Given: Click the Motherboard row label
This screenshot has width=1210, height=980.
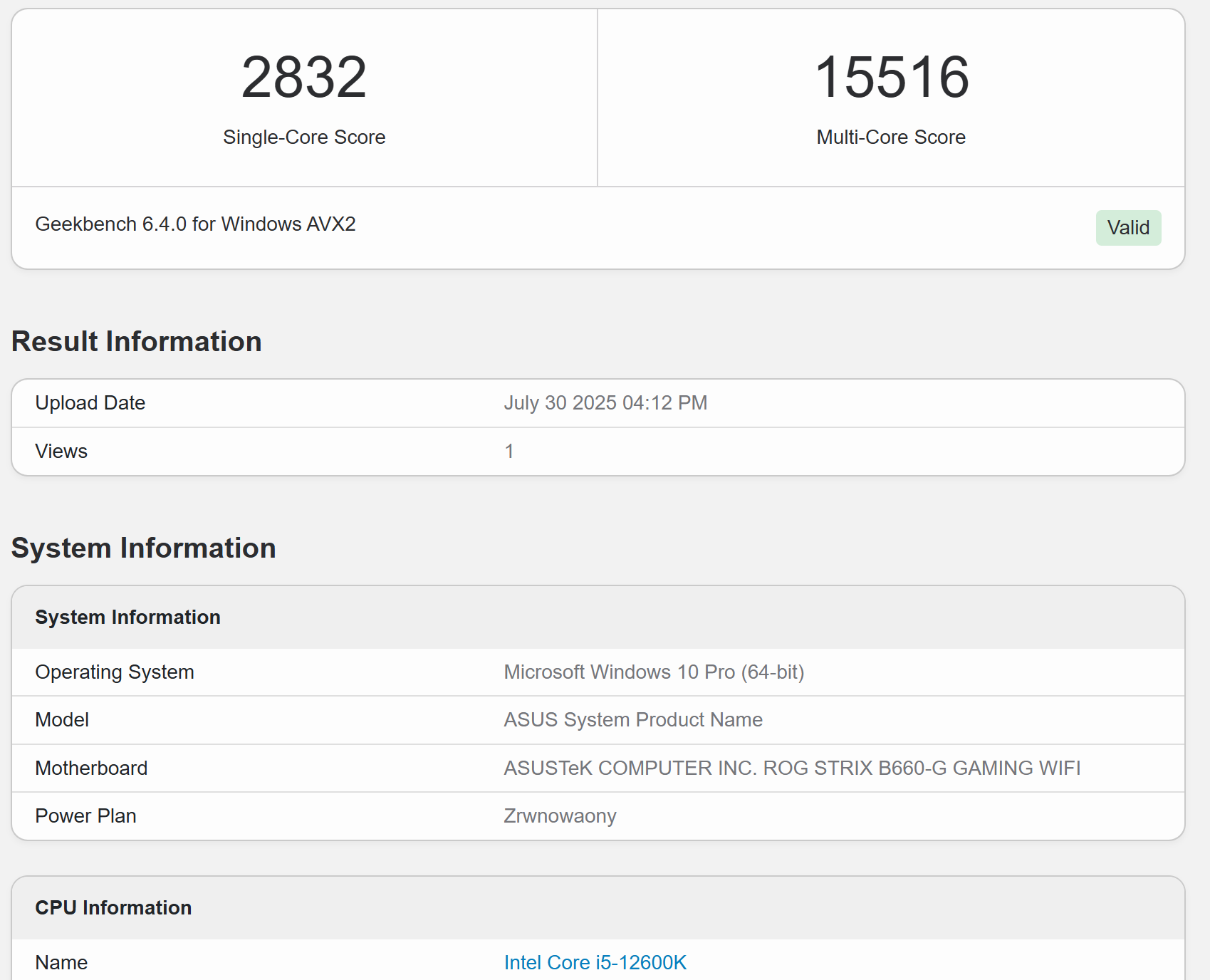Looking at the screenshot, I should (x=91, y=768).
